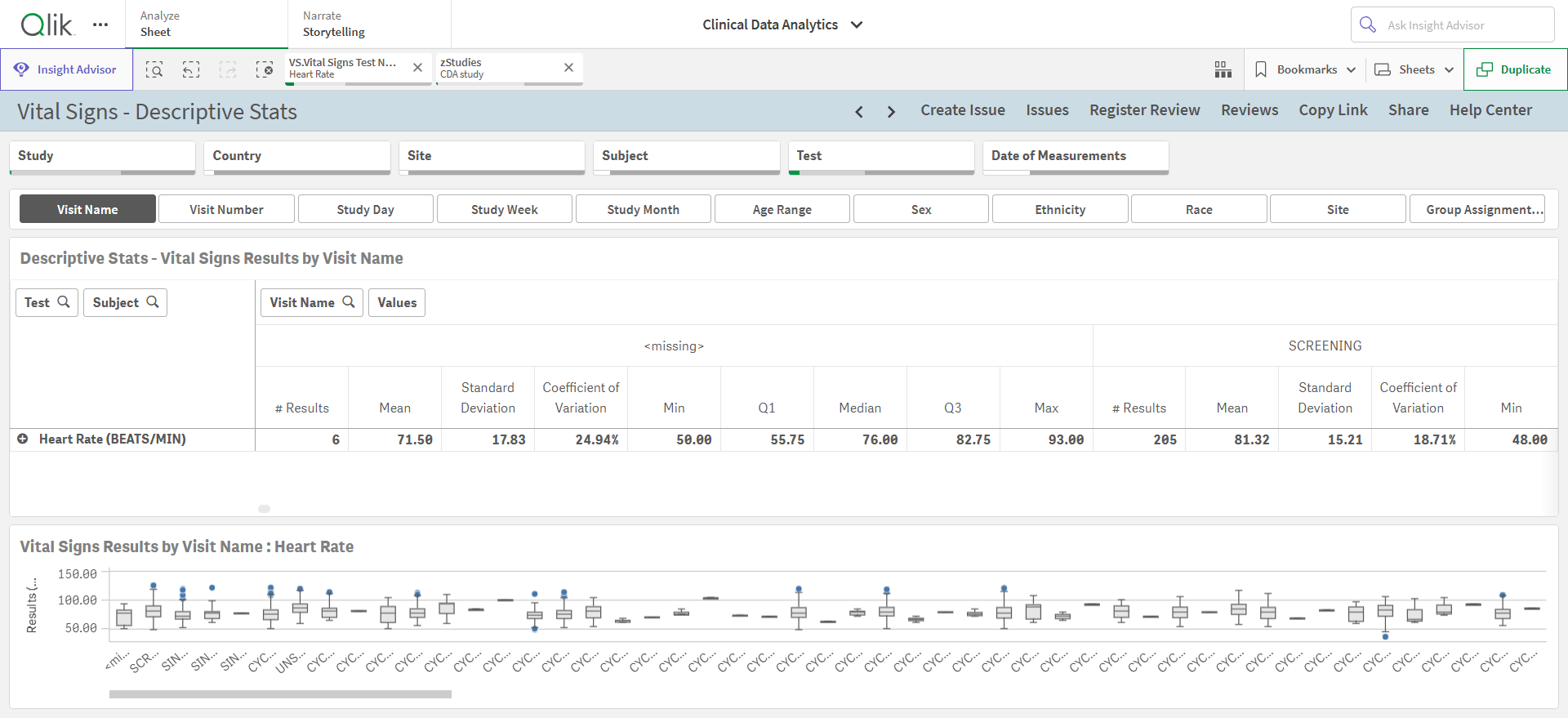
Task: Click the box plot horizontal scrollbar
Action: click(x=280, y=694)
